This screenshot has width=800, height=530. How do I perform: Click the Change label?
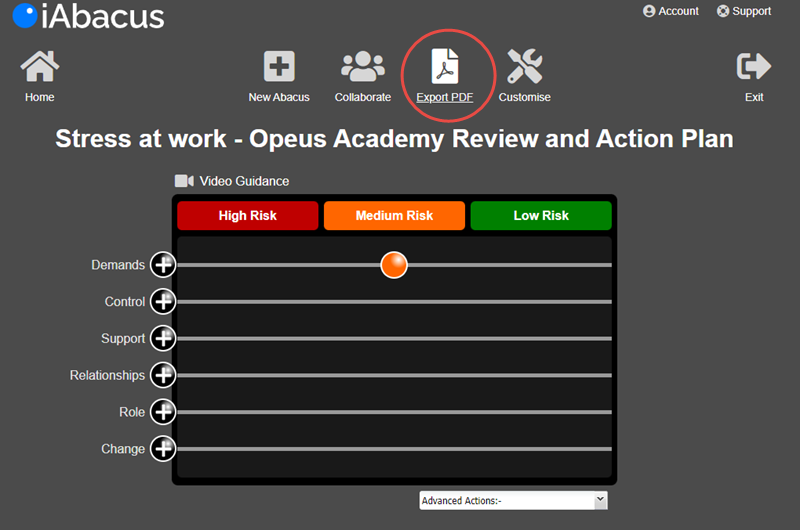[x=123, y=449]
